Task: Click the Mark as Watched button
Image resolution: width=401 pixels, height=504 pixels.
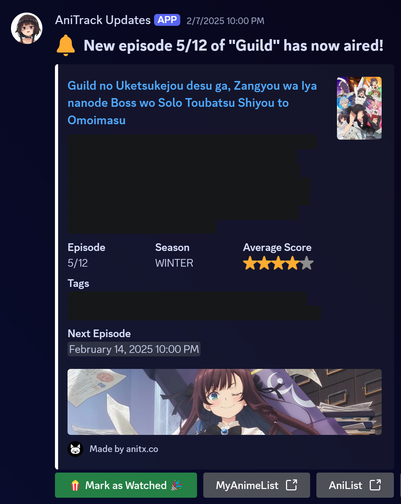Action: click(126, 485)
